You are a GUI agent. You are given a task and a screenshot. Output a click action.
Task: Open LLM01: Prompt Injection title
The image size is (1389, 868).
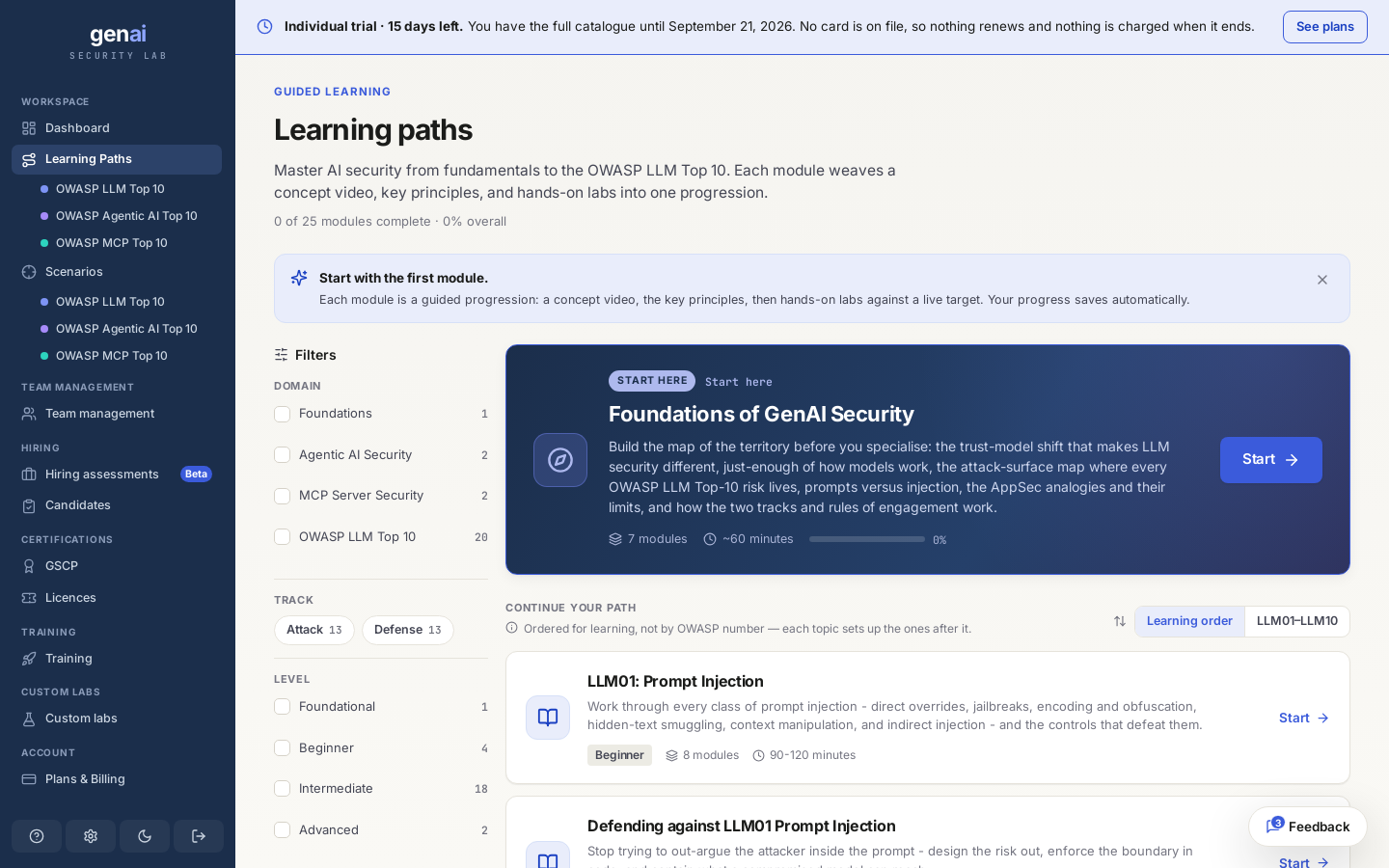point(675,682)
